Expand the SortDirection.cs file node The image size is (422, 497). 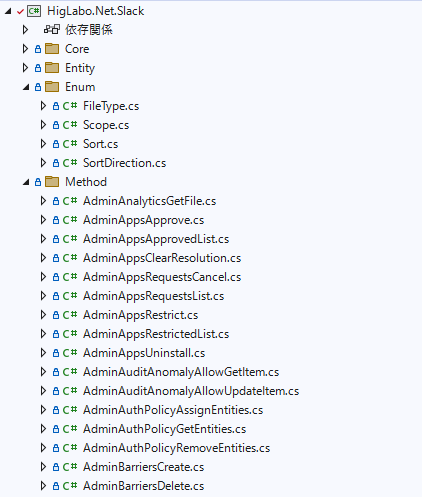tap(43, 163)
